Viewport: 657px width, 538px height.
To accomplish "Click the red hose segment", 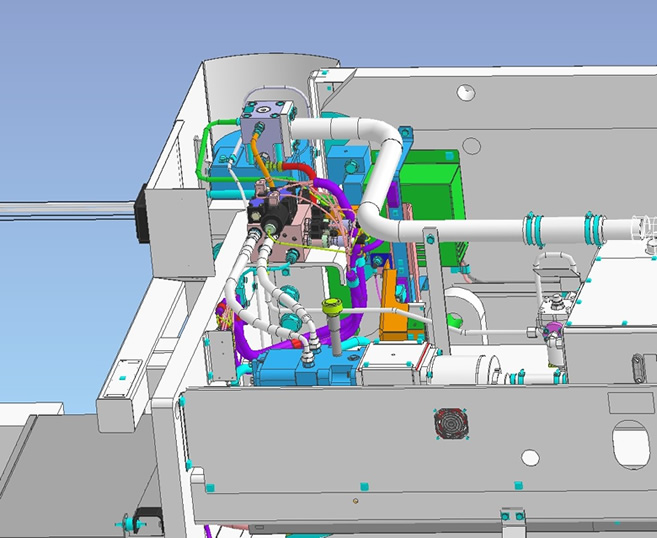I will click(x=298, y=168).
